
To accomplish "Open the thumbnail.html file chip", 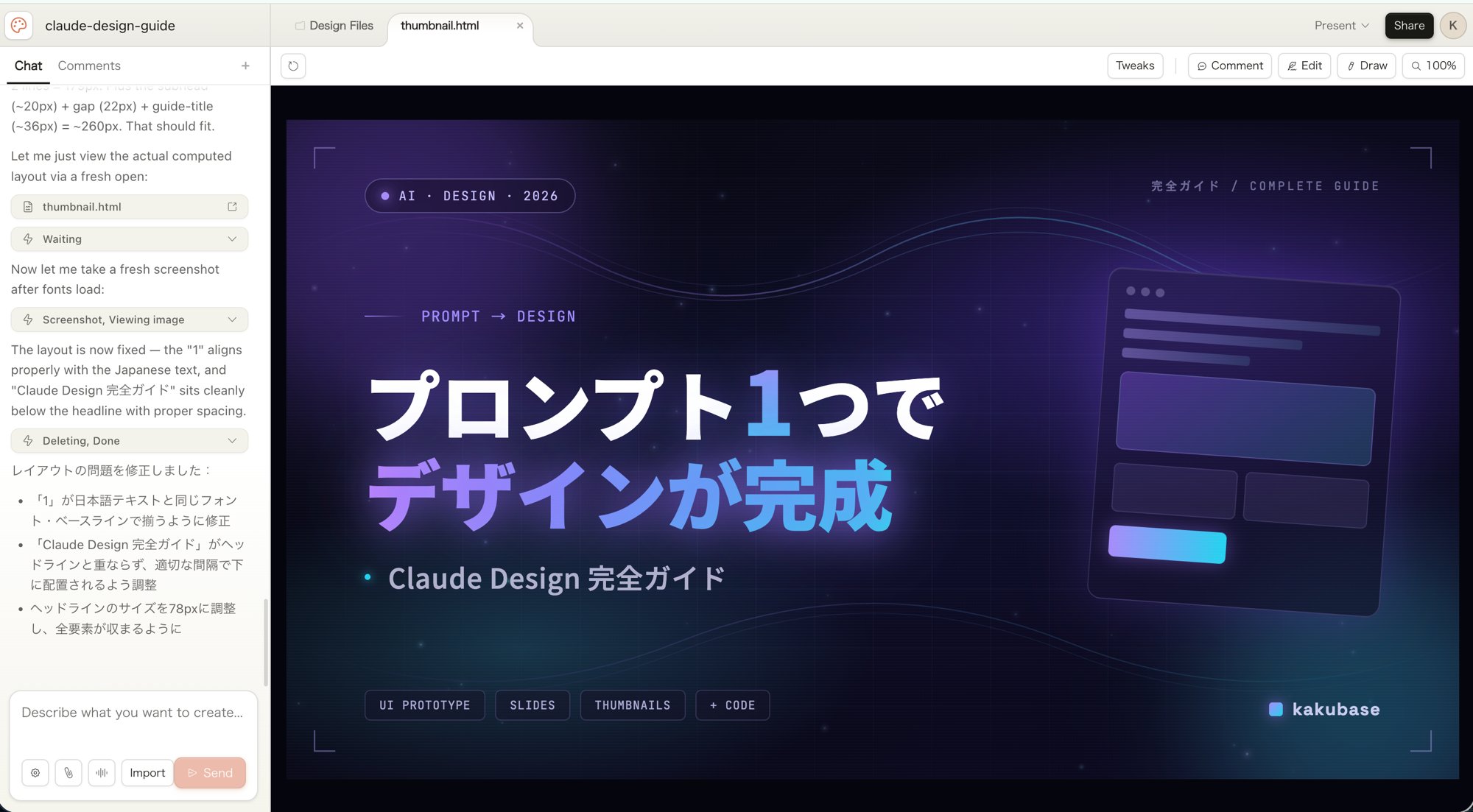I will (130, 207).
